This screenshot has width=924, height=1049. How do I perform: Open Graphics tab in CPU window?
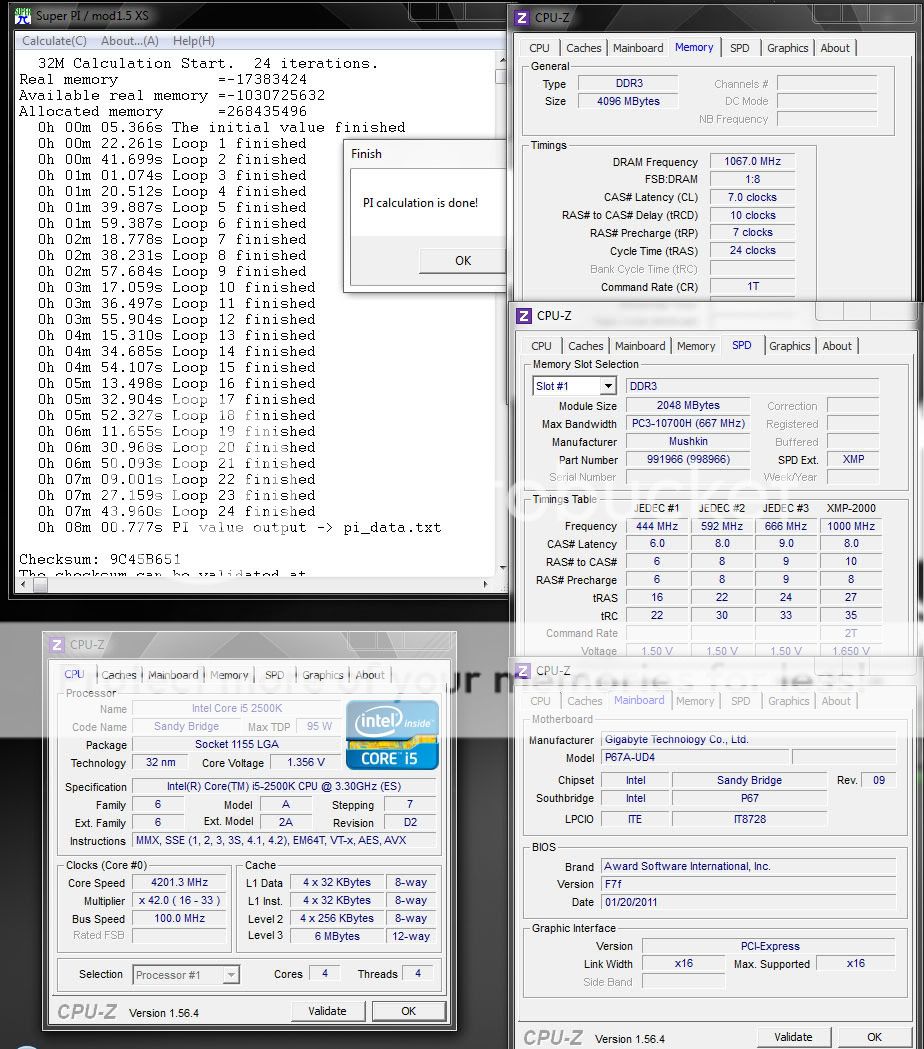322,675
